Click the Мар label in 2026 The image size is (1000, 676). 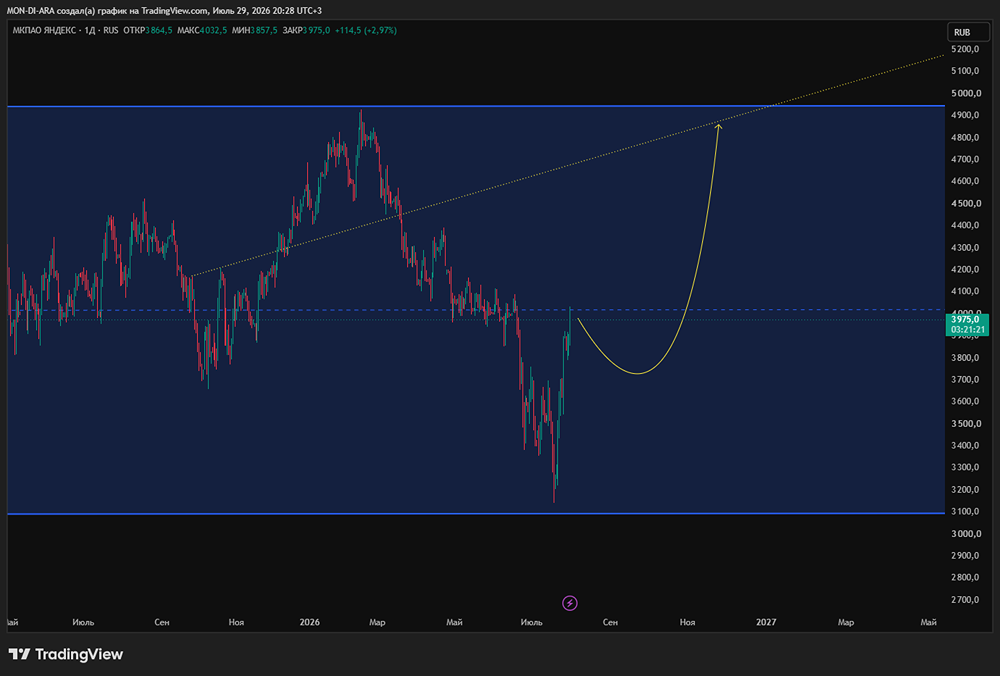[377, 622]
